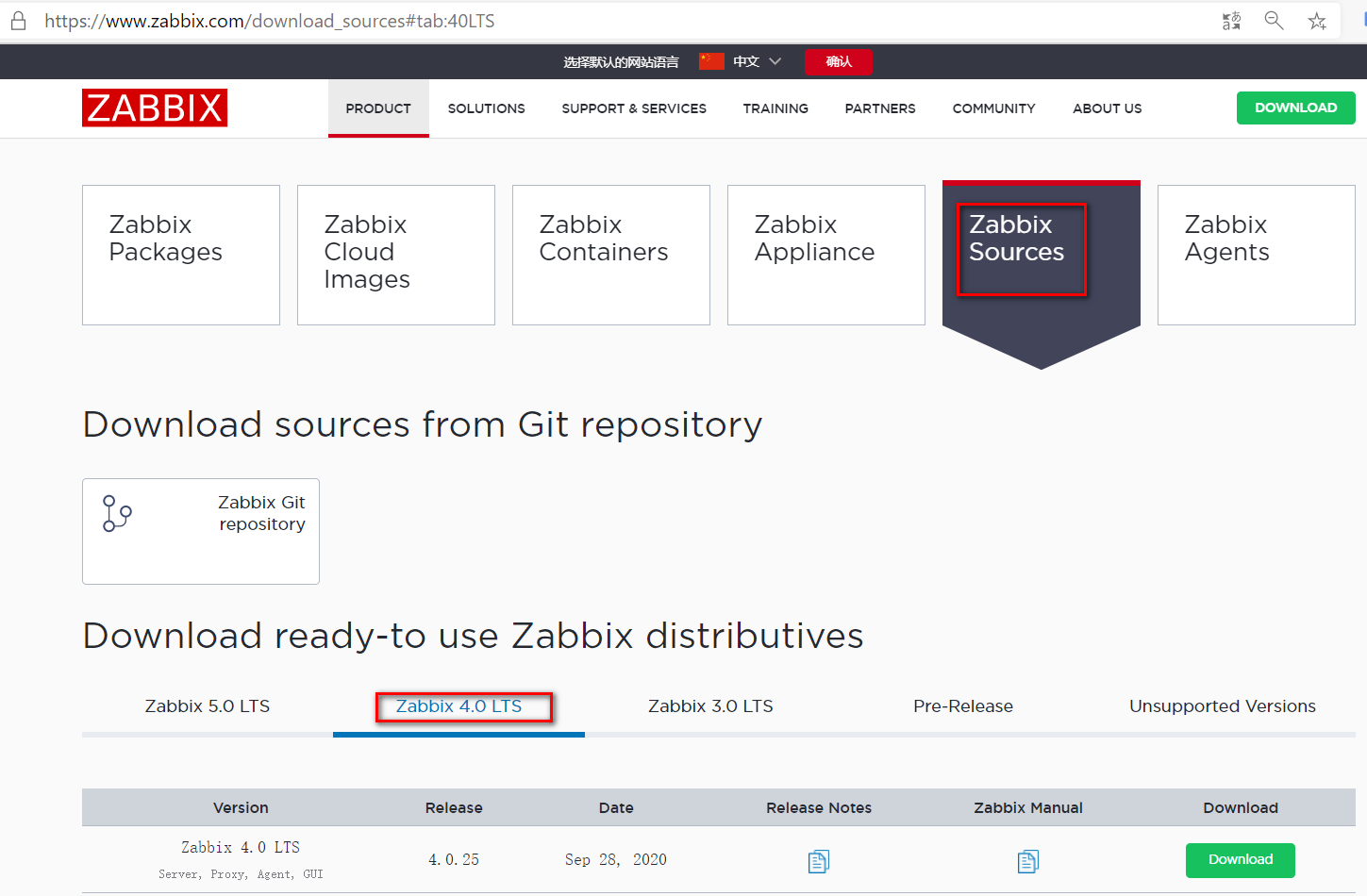Image resolution: width=1367 pixels, height=896 pixels.
Task: Open the TRAINING menu
Action: point(775,108)
